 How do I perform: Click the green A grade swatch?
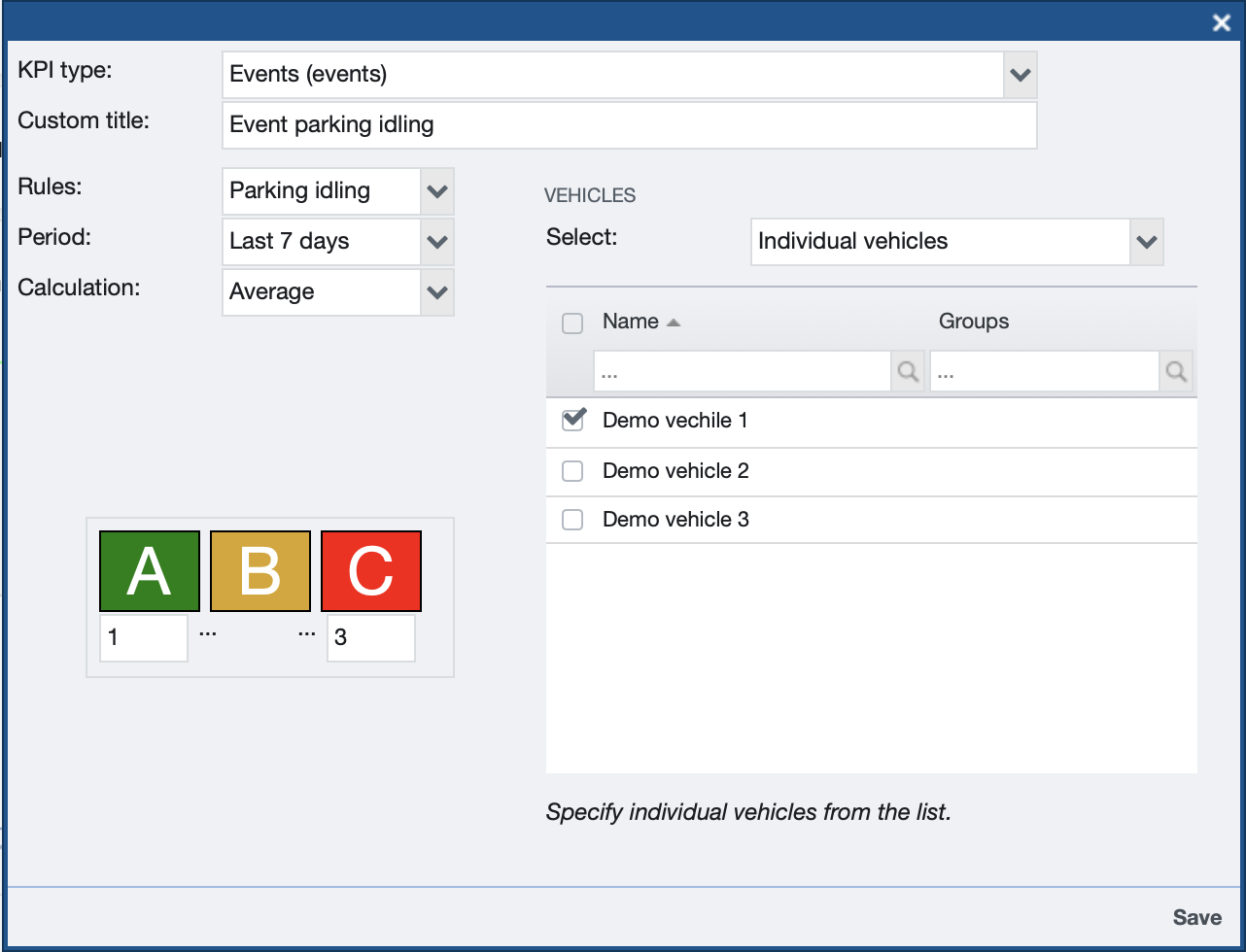click(x=150, y=571)
